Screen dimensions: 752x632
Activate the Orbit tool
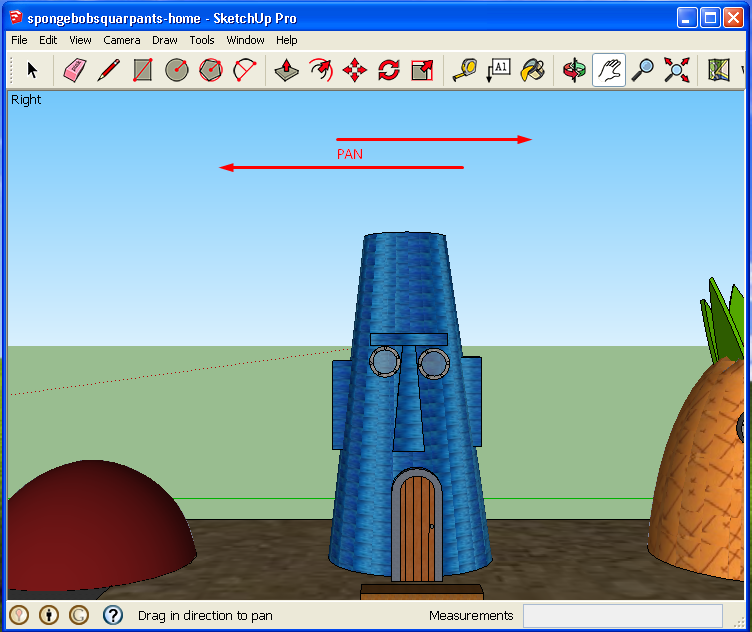pos(575,70)
